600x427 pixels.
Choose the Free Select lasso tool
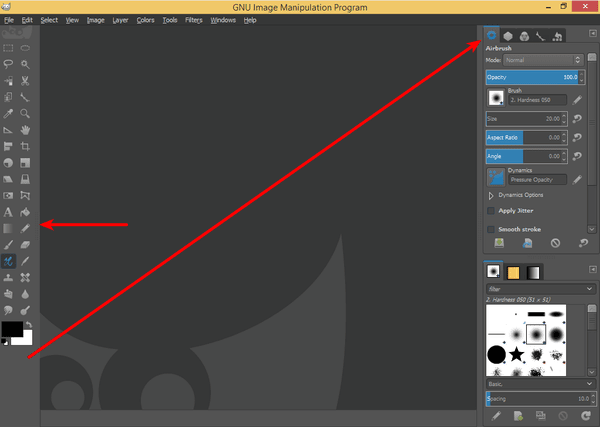coord(8,64)
